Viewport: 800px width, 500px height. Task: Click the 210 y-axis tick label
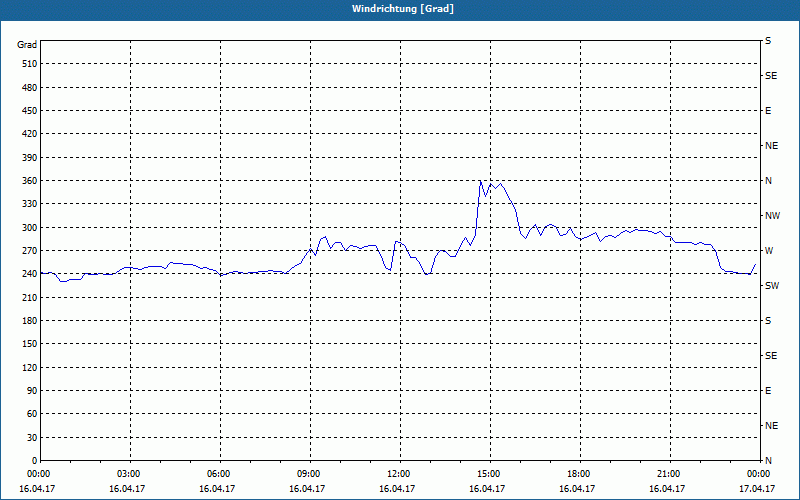coord(29,297)
